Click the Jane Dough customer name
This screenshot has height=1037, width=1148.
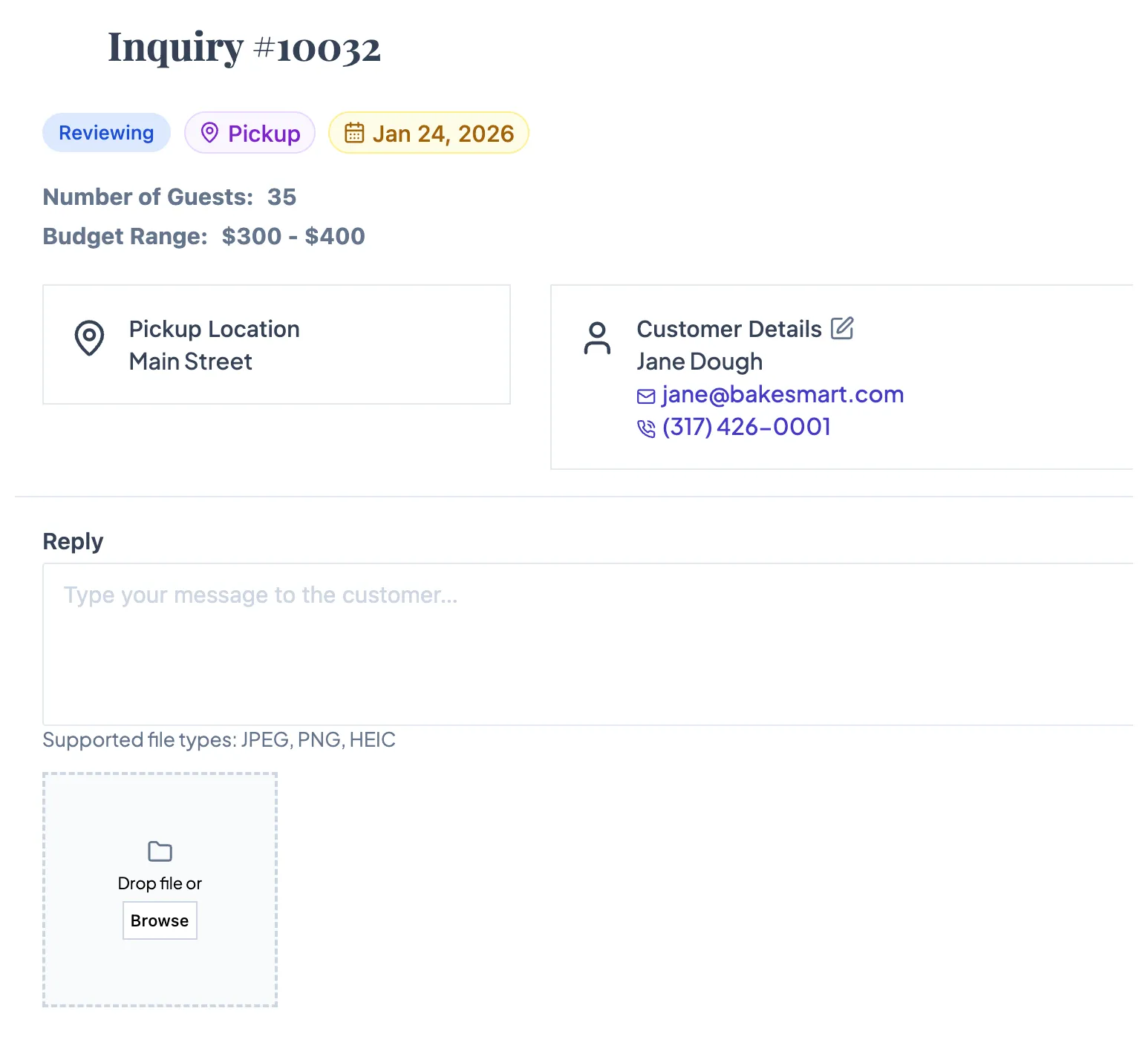(699, 362)
